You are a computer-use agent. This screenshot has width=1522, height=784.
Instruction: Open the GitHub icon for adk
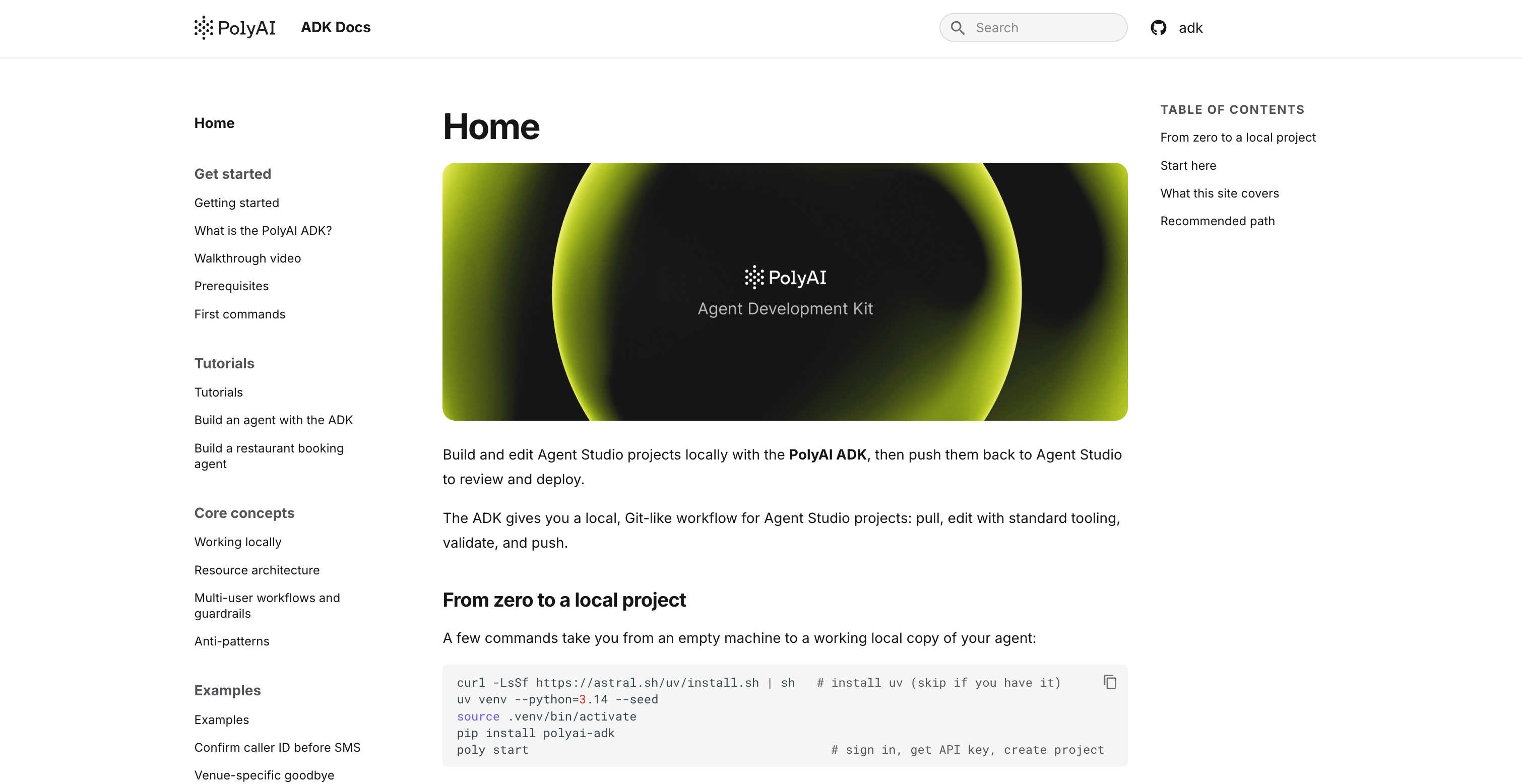coord(1158,28)
